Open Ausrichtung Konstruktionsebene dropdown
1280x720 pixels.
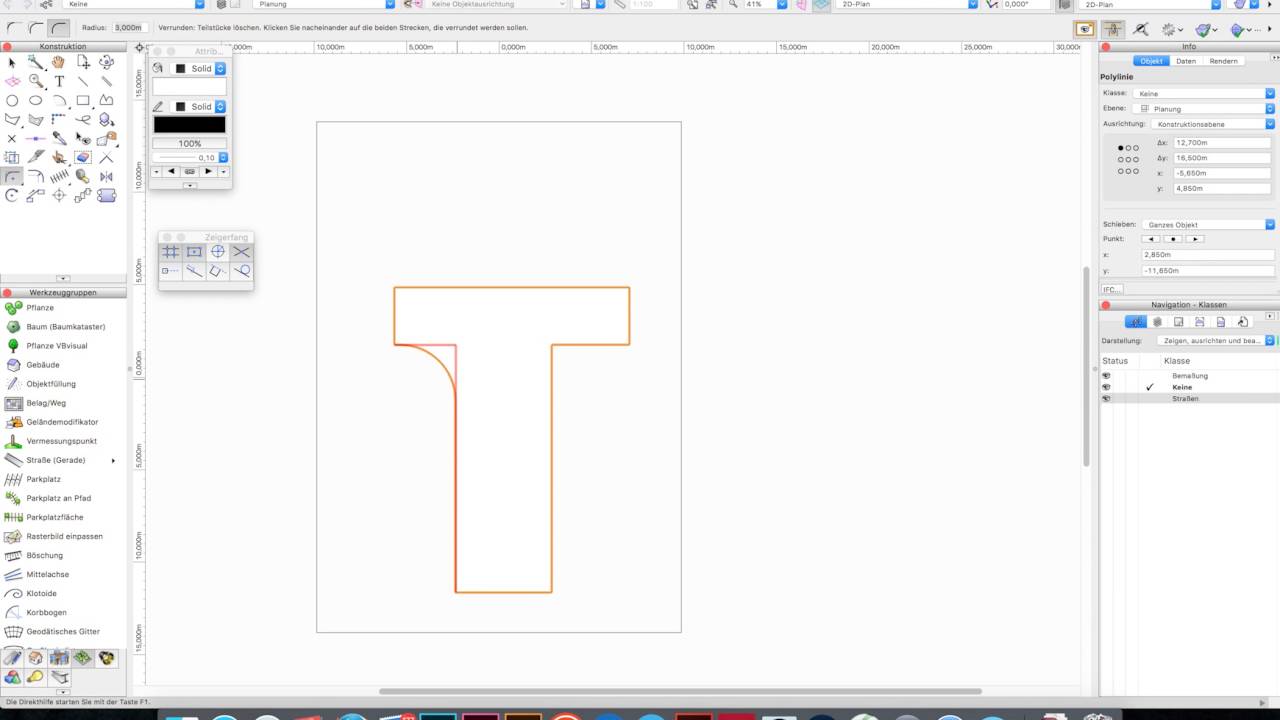pos(1213,124)
